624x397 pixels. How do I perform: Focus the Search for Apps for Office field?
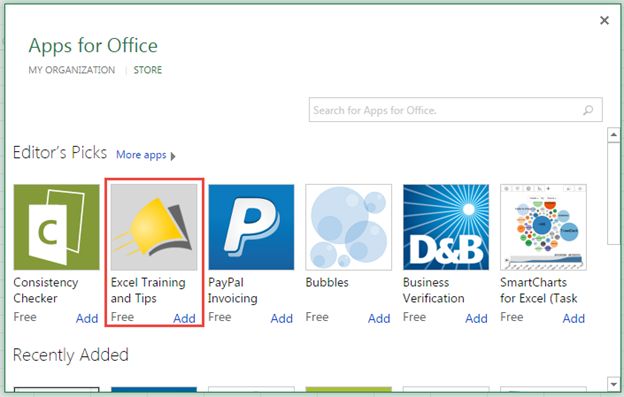[456, 110]
